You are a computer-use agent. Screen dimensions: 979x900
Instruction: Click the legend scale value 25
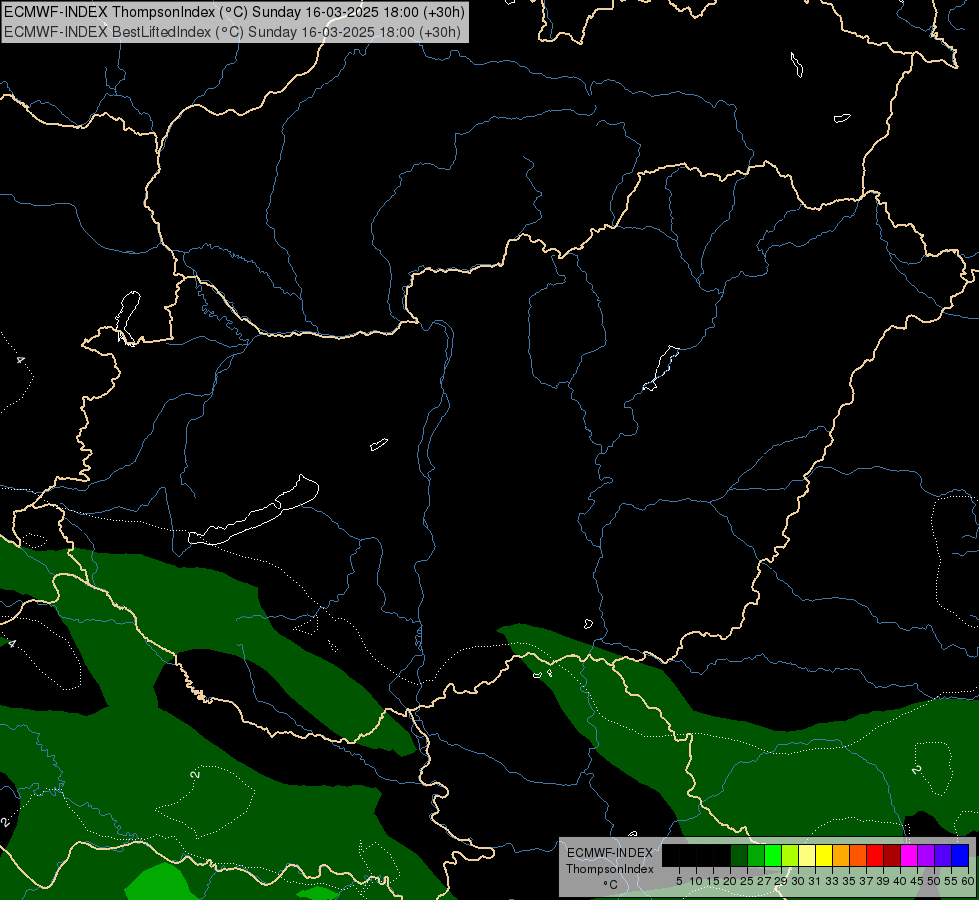[747, 881]
